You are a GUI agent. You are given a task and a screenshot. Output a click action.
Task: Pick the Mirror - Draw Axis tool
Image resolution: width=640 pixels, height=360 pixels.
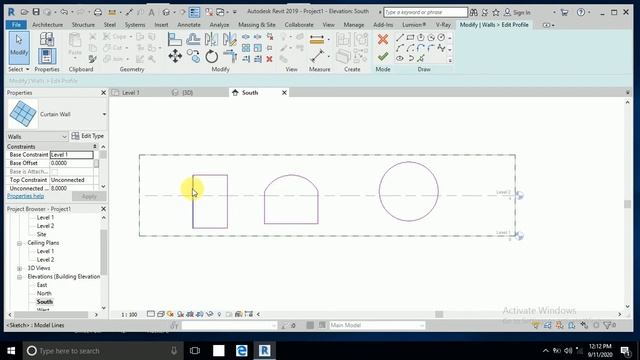[x=229, y=40]
